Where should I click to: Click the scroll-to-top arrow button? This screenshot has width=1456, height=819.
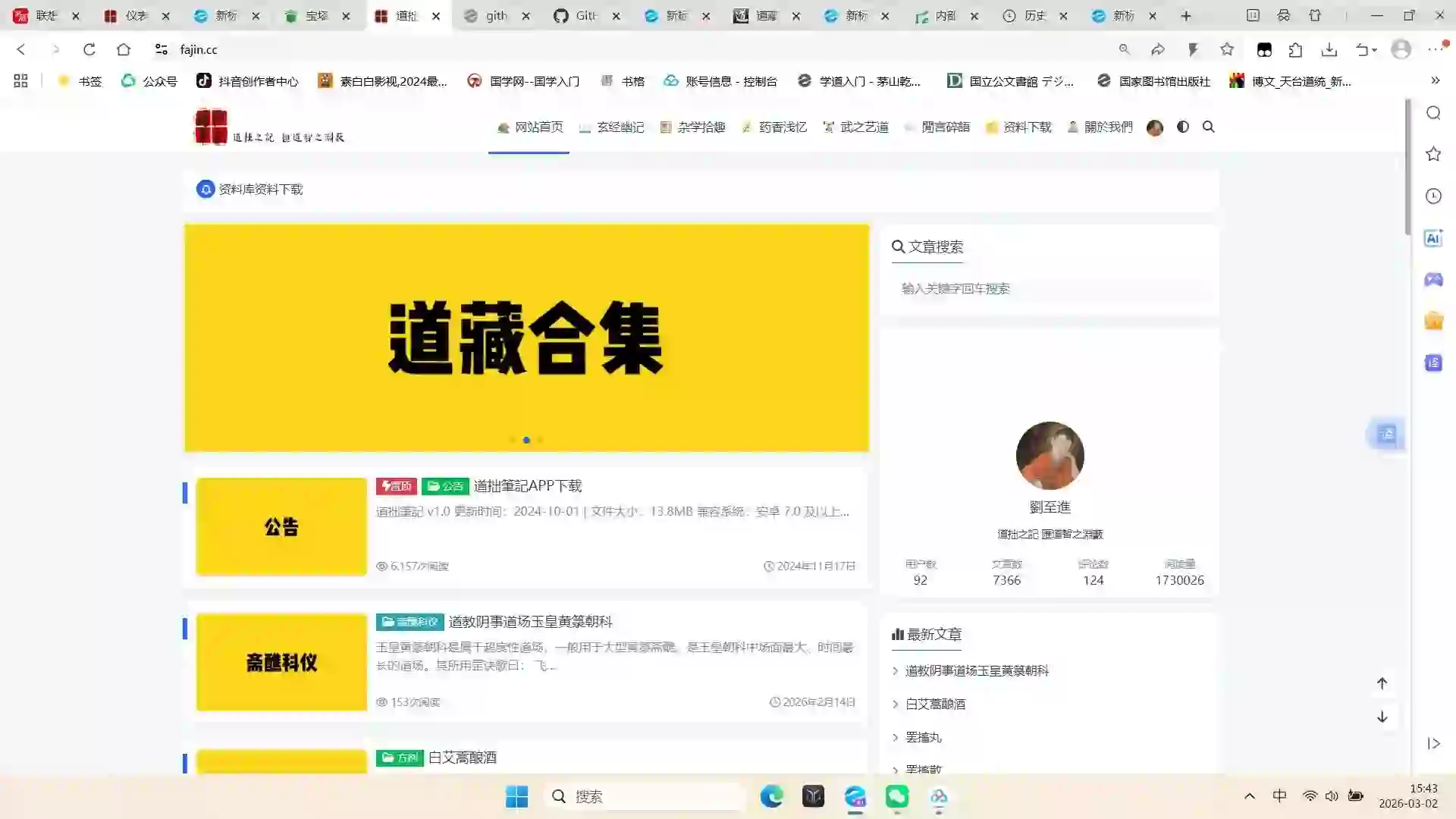point(1382,683)
